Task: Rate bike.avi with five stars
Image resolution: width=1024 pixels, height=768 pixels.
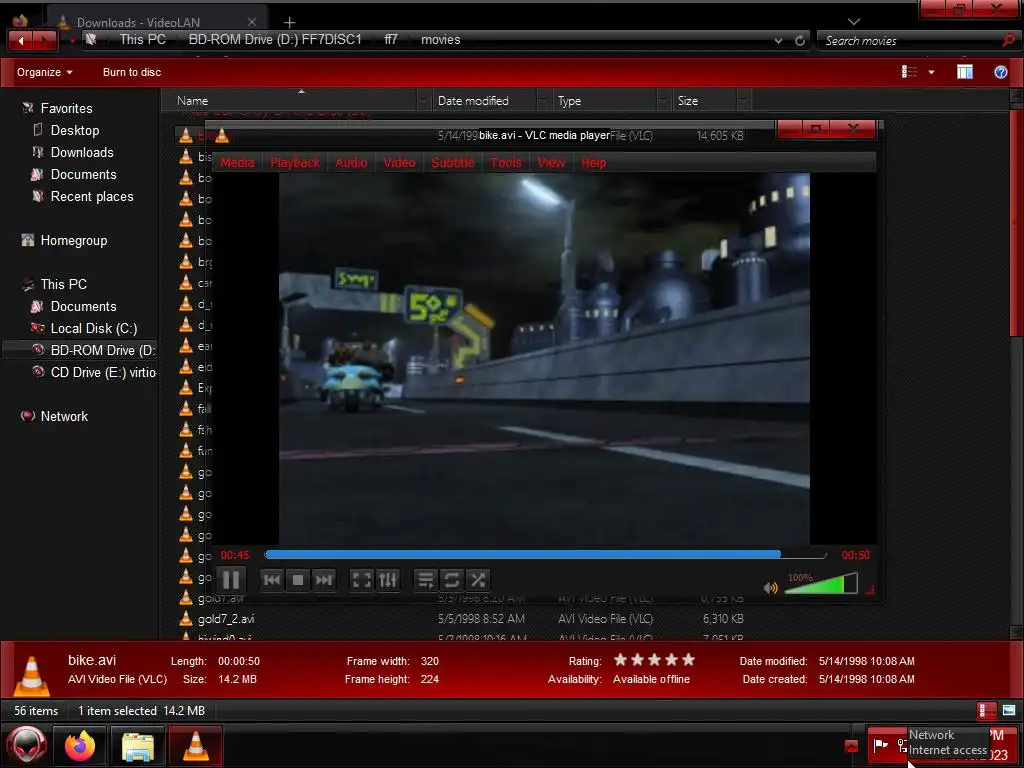Action: pos(688,660)
